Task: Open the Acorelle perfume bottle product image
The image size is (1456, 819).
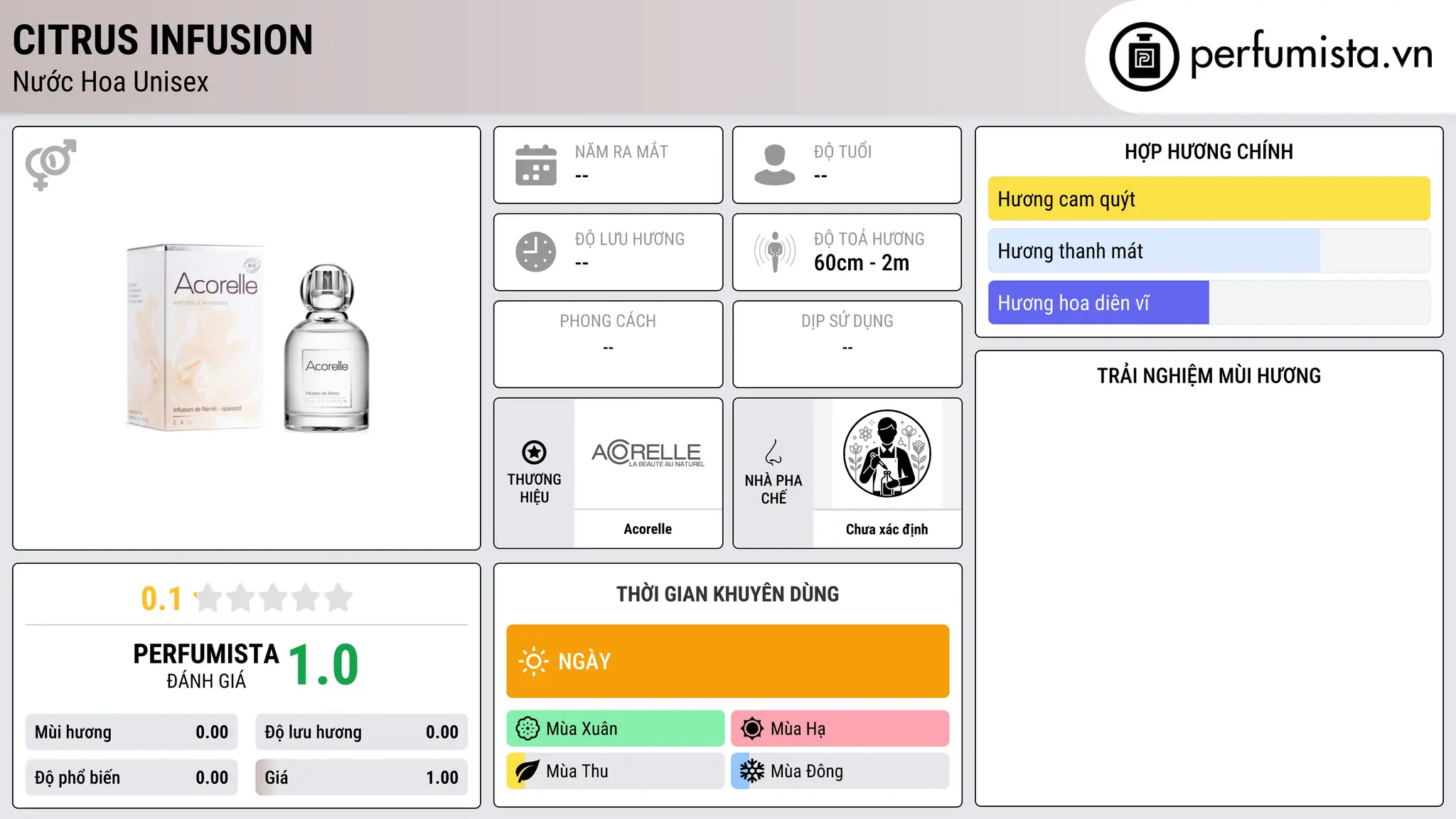Action: click(248, 338)
